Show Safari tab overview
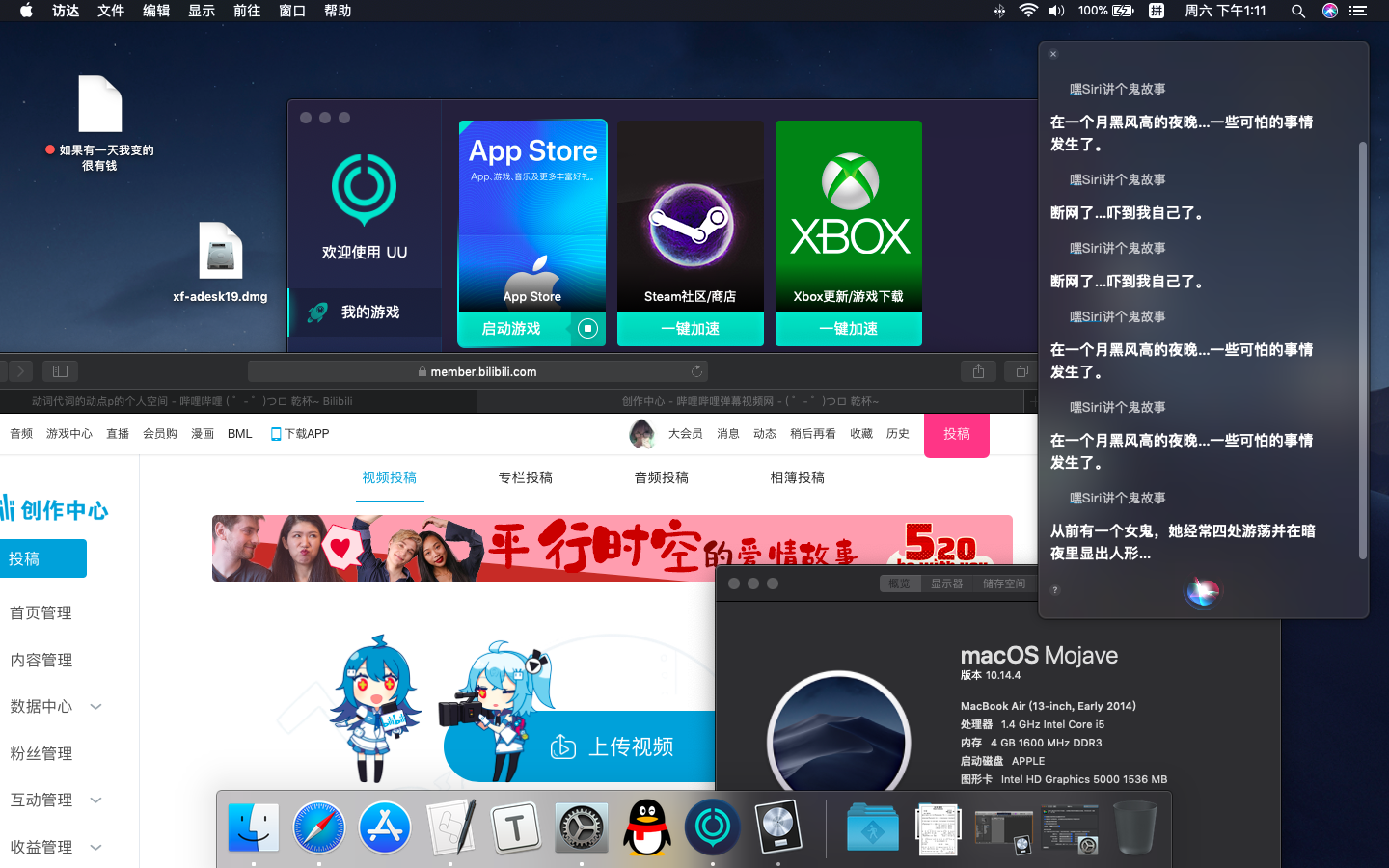The width and height of the screenshot is (1389, 868). pyautogui.click(x=1021, y=371)
